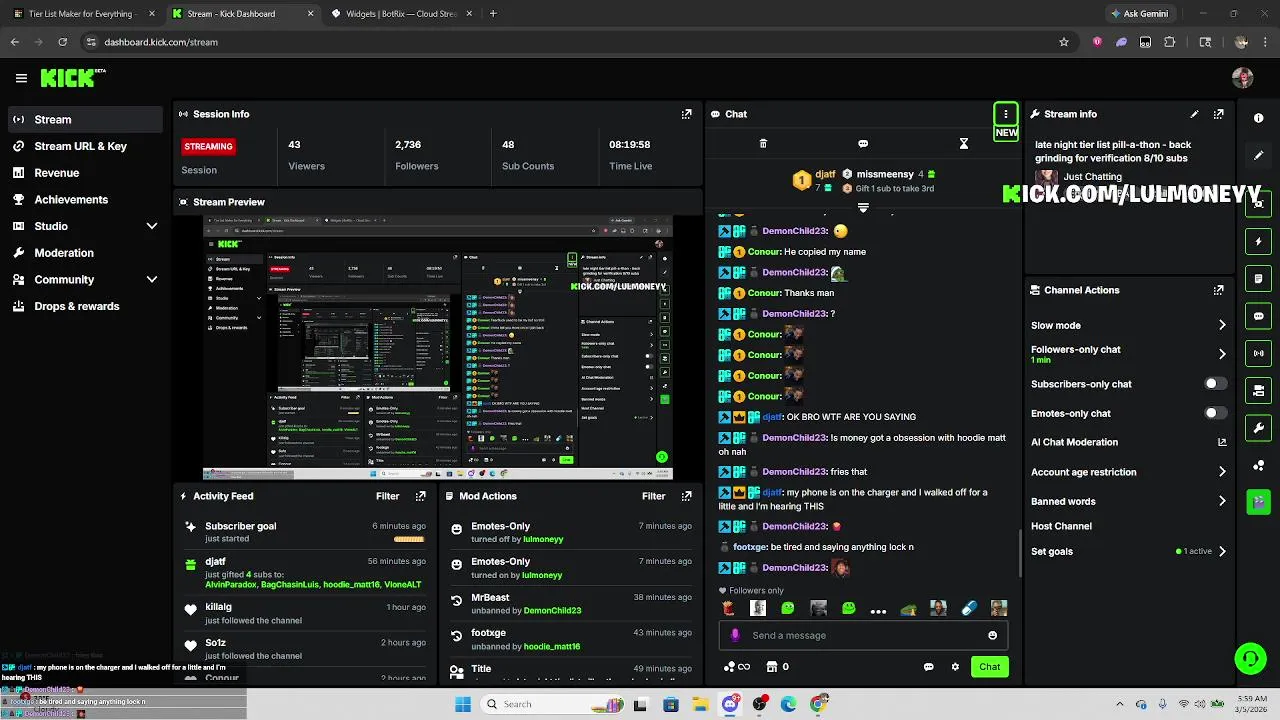The width and height of the screenshot is (1280, 720).
Task: Pop out the Activity Feed panel
Action: pos(420,496)
